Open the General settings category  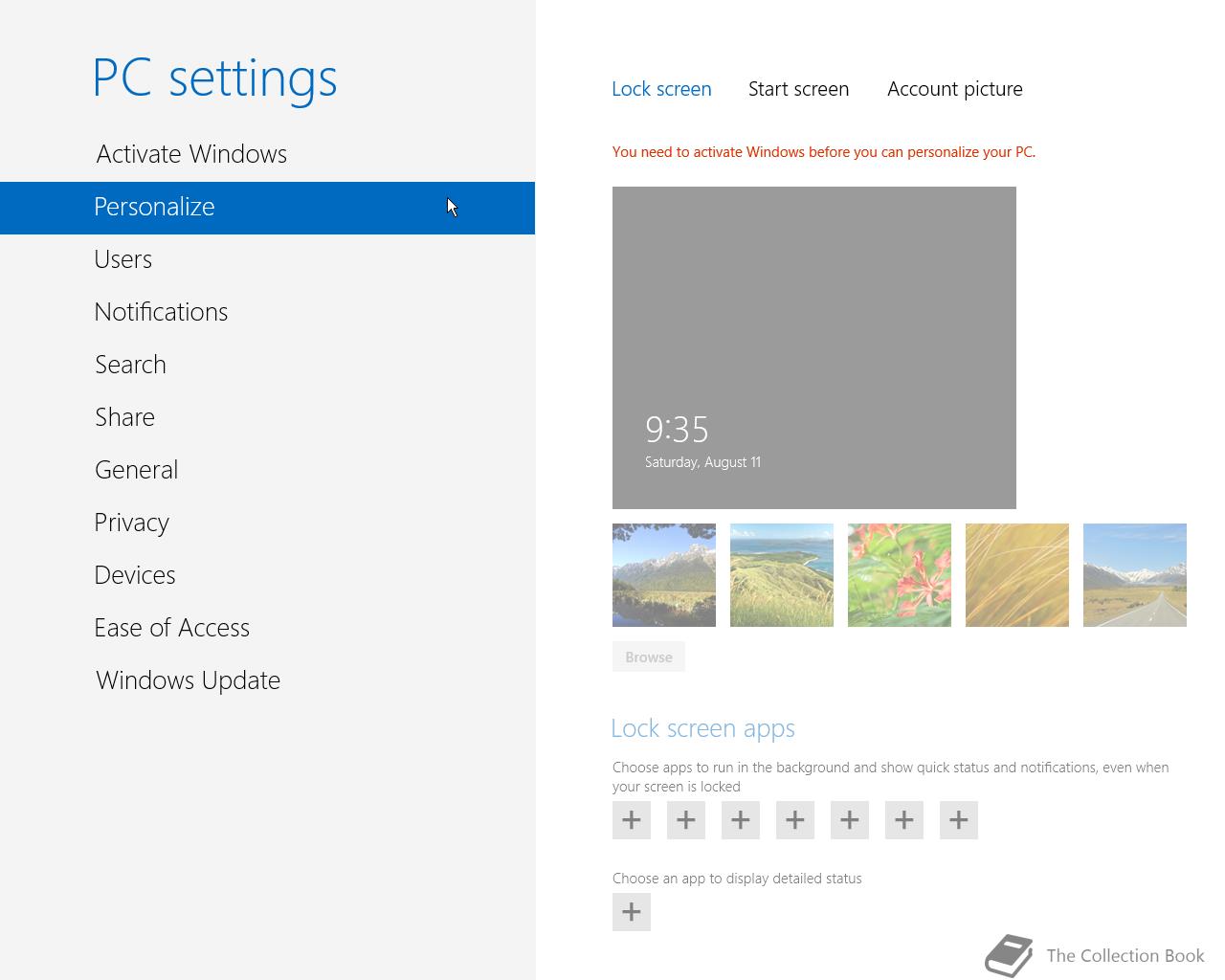pos(267,470)
